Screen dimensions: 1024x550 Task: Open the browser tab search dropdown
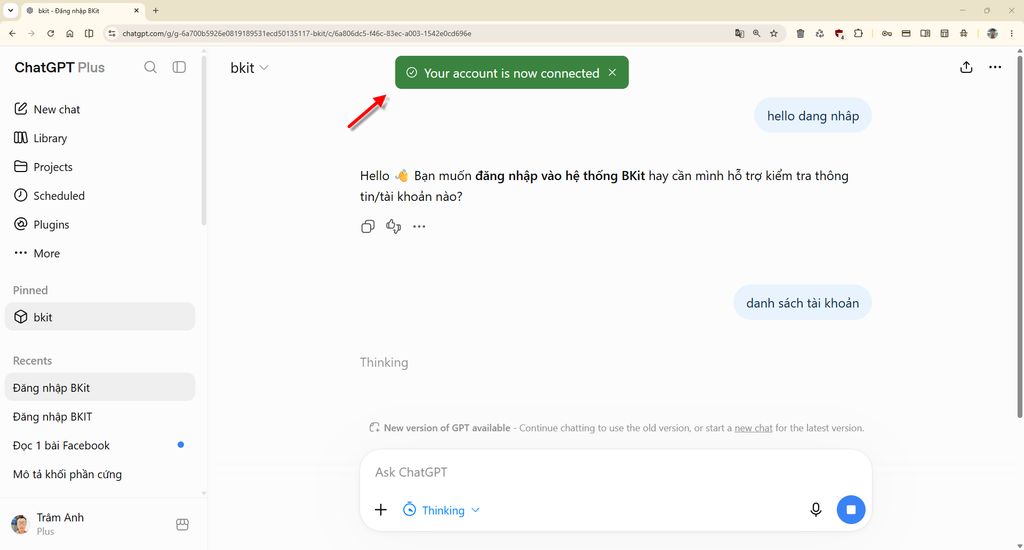[10, 10]
